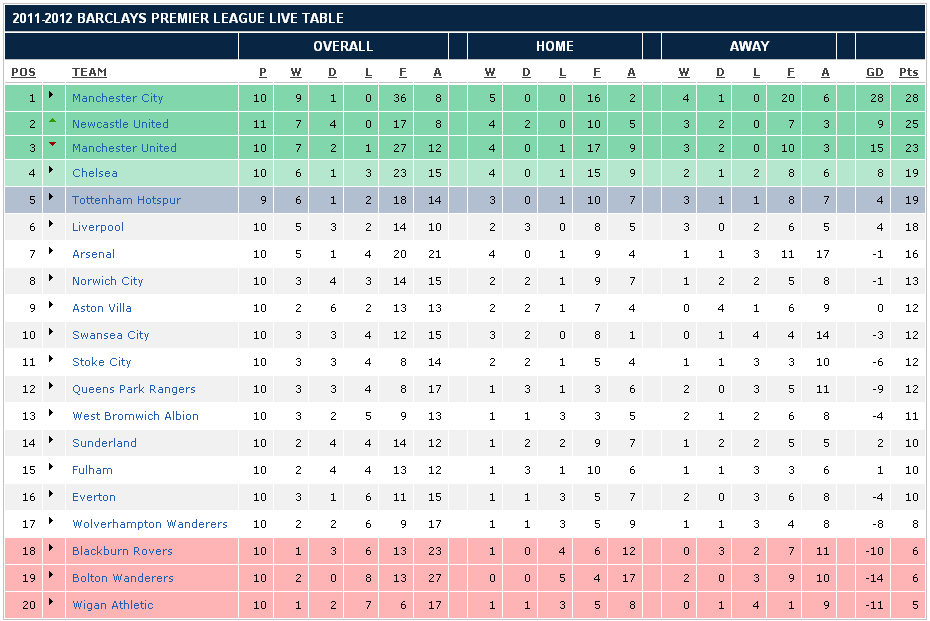The height and width of the screenshot is (621, 930).
Task: Select the arrow marker next to Blackburn Rovers
Action: [x=52, y=550]
